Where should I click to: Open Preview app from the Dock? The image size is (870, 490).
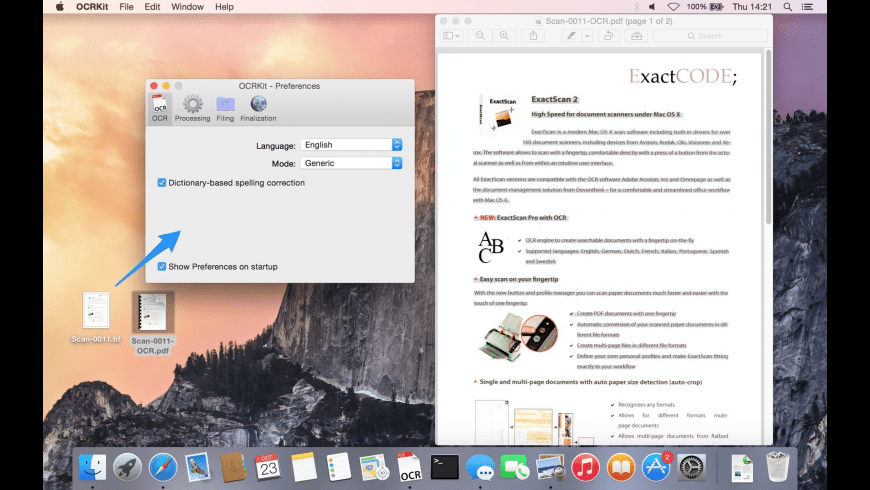[x=550, y=467]
